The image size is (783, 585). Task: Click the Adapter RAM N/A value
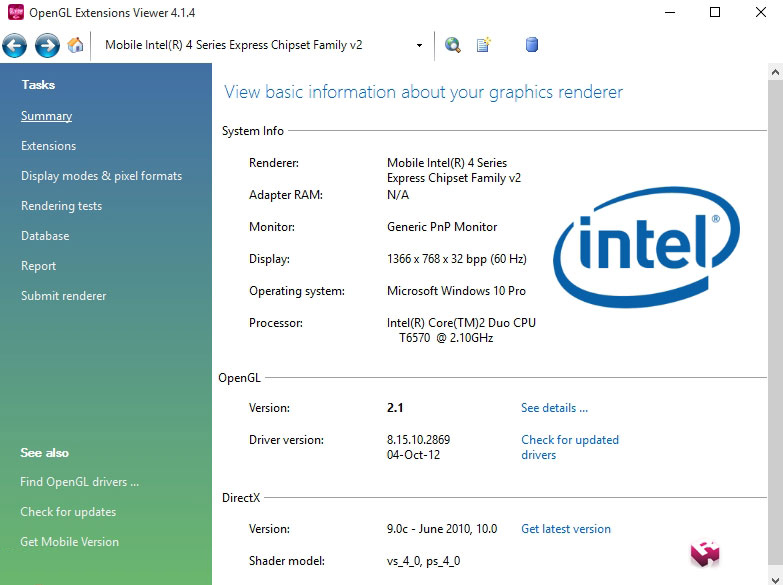tap(398, 195)
